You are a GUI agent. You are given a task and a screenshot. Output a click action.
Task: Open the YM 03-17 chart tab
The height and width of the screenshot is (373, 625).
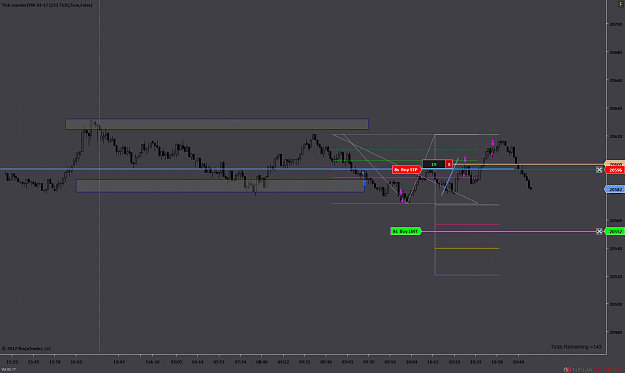coord(8,370)
